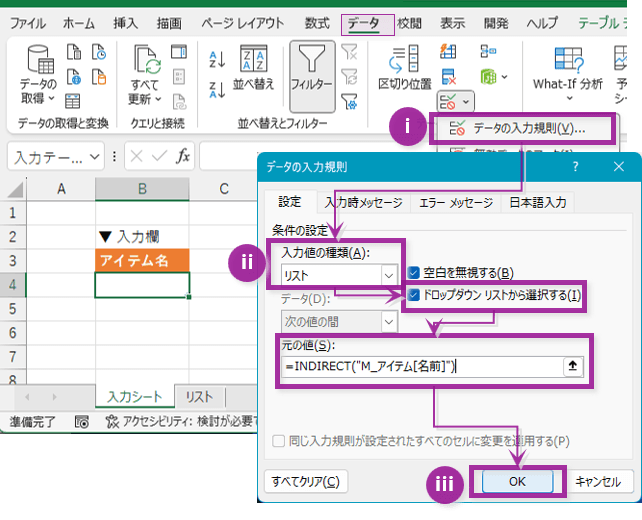Click Text to Columns (区切り位置) icon
This screenshot has height=520, width=642.
[x=405, y=68]
